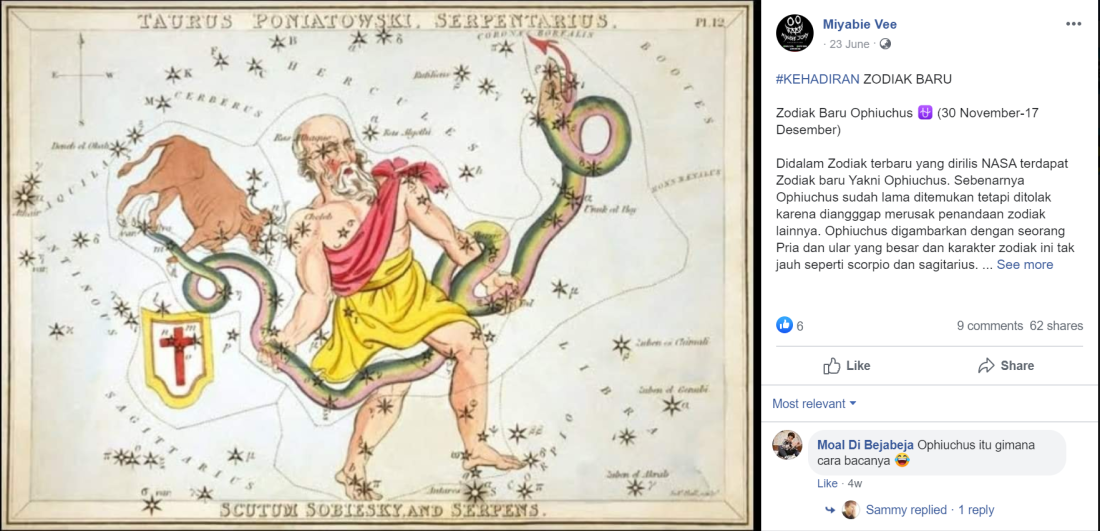The width and height of the screenshot is (1100, 531).
Task: Open the three-dot post options menu
Action: (1073, 24)
